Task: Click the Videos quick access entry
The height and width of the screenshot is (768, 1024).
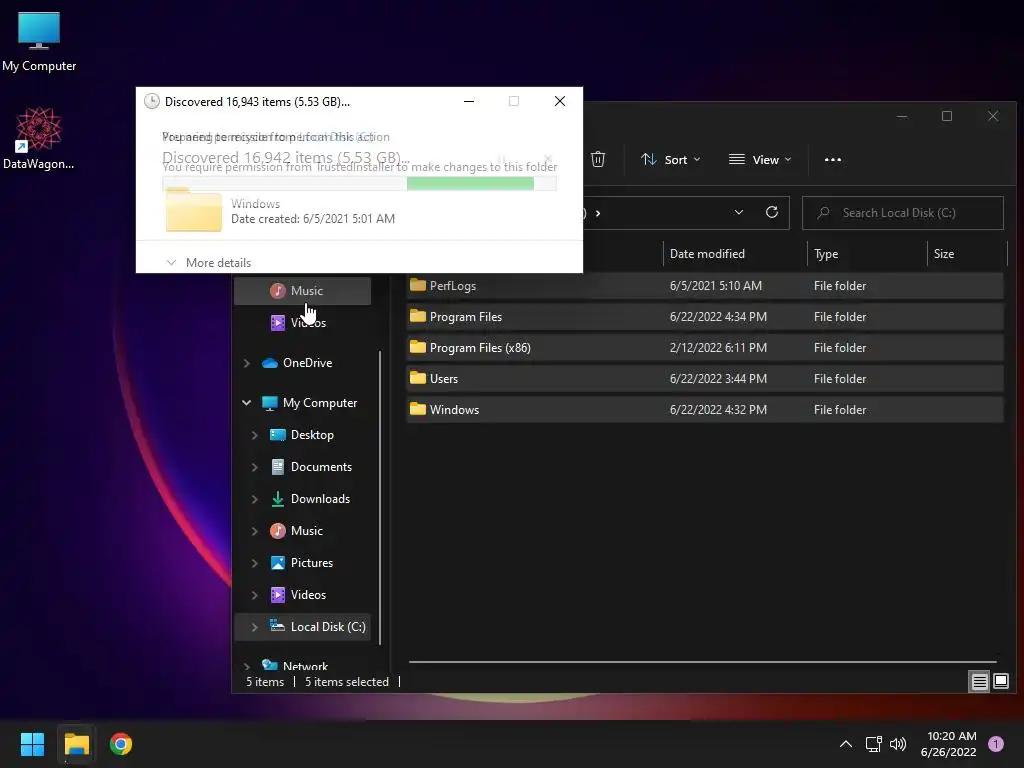Action: (302, 323)
